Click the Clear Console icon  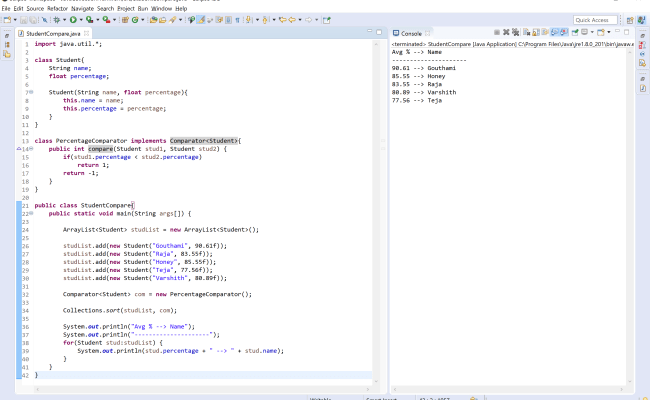(526, 32)
